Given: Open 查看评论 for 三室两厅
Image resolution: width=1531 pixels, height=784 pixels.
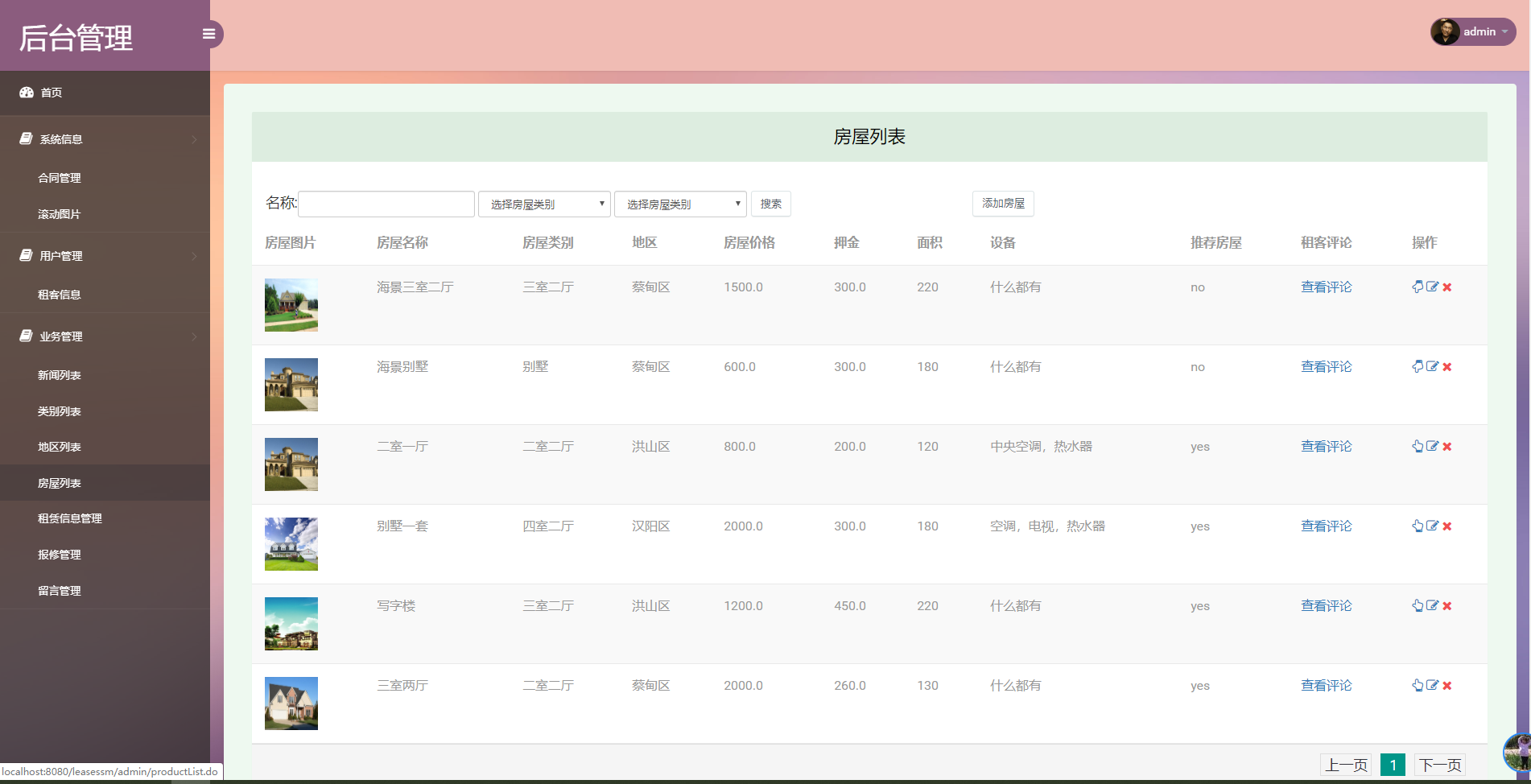Looking at the screenshot, I should (x=1326, y=686).
